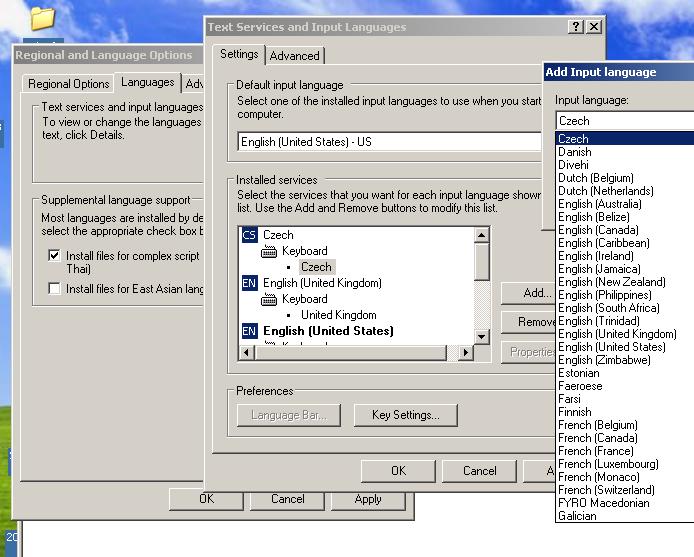Choose FYRO Macedonian from the list
Viewport: 694px width, 557px height.
(625, 503)
